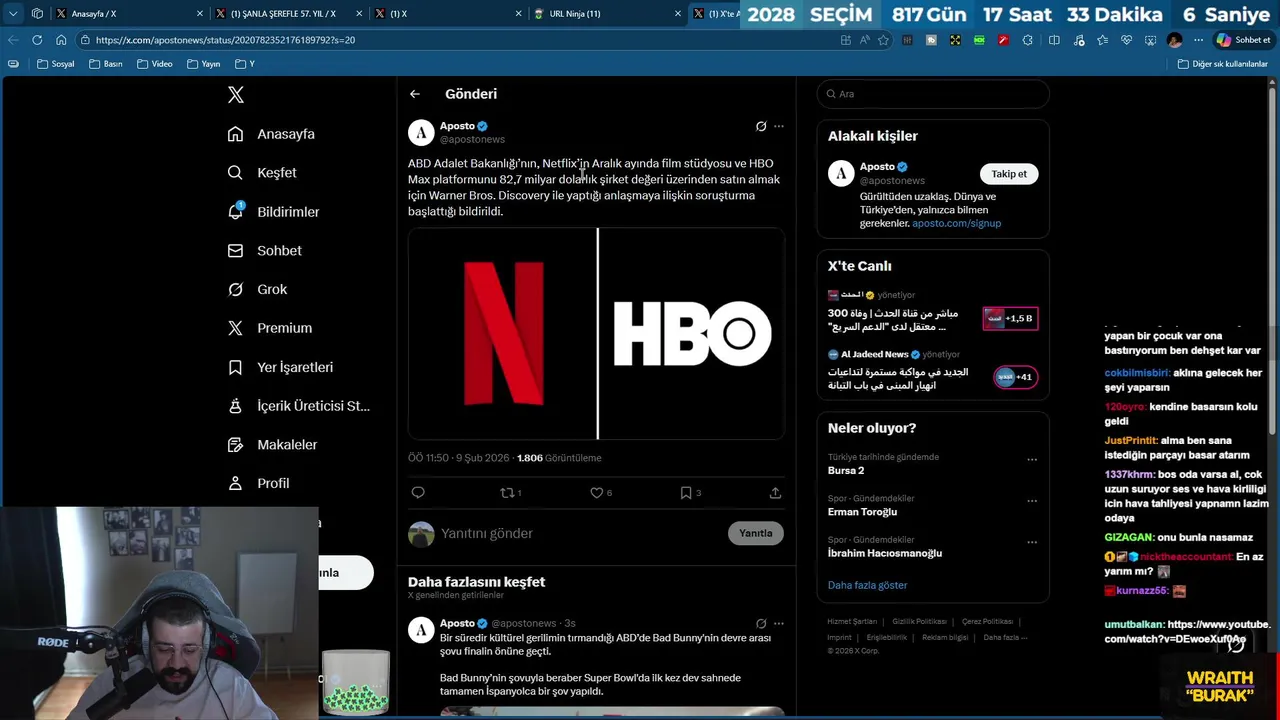The width and height of the screenshot is (1280, 720).
Task: Like the post with heart icon
Action: (597, 492)
